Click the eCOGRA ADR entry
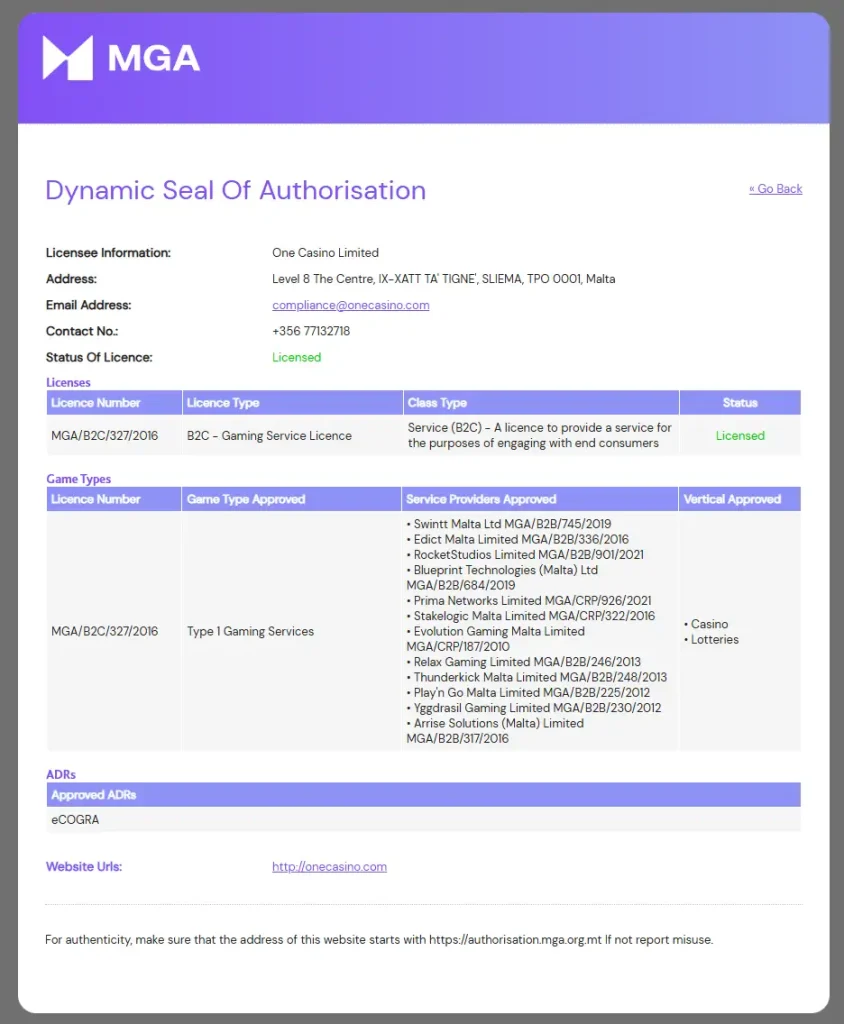Screen dimensions: 844x1024 [x=75, y=820]
